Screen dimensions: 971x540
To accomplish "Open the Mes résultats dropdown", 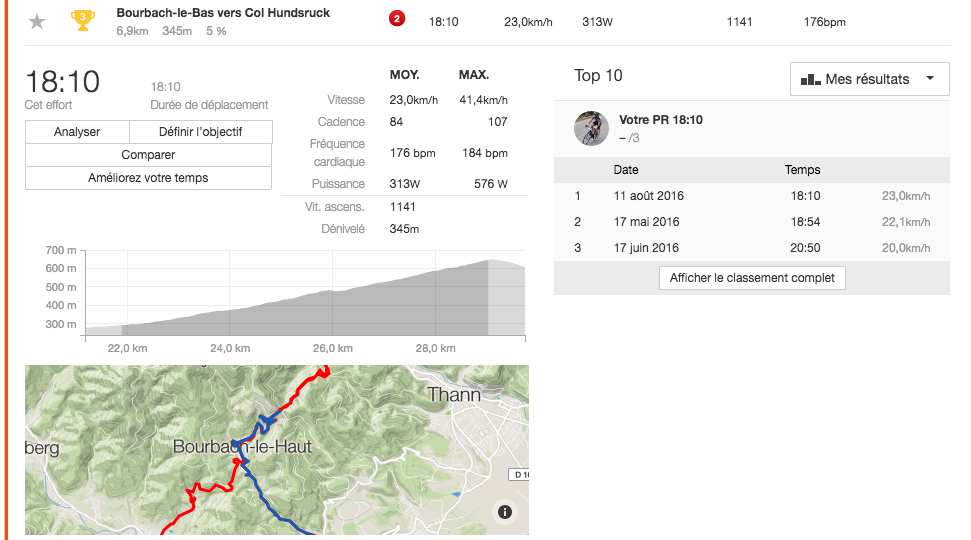I will click(x=869, y=79).
